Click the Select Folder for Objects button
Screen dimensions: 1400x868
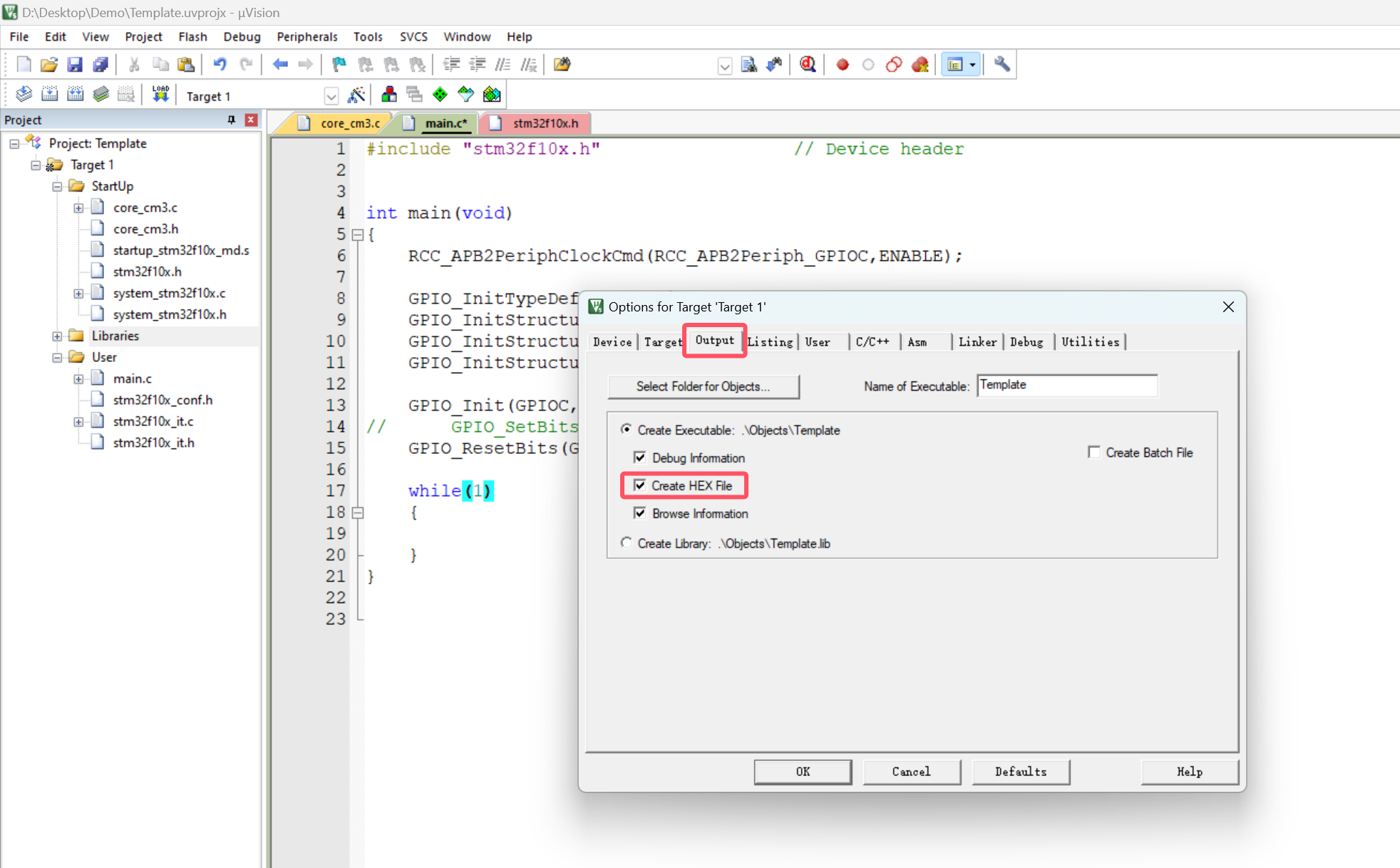(703, 386)
